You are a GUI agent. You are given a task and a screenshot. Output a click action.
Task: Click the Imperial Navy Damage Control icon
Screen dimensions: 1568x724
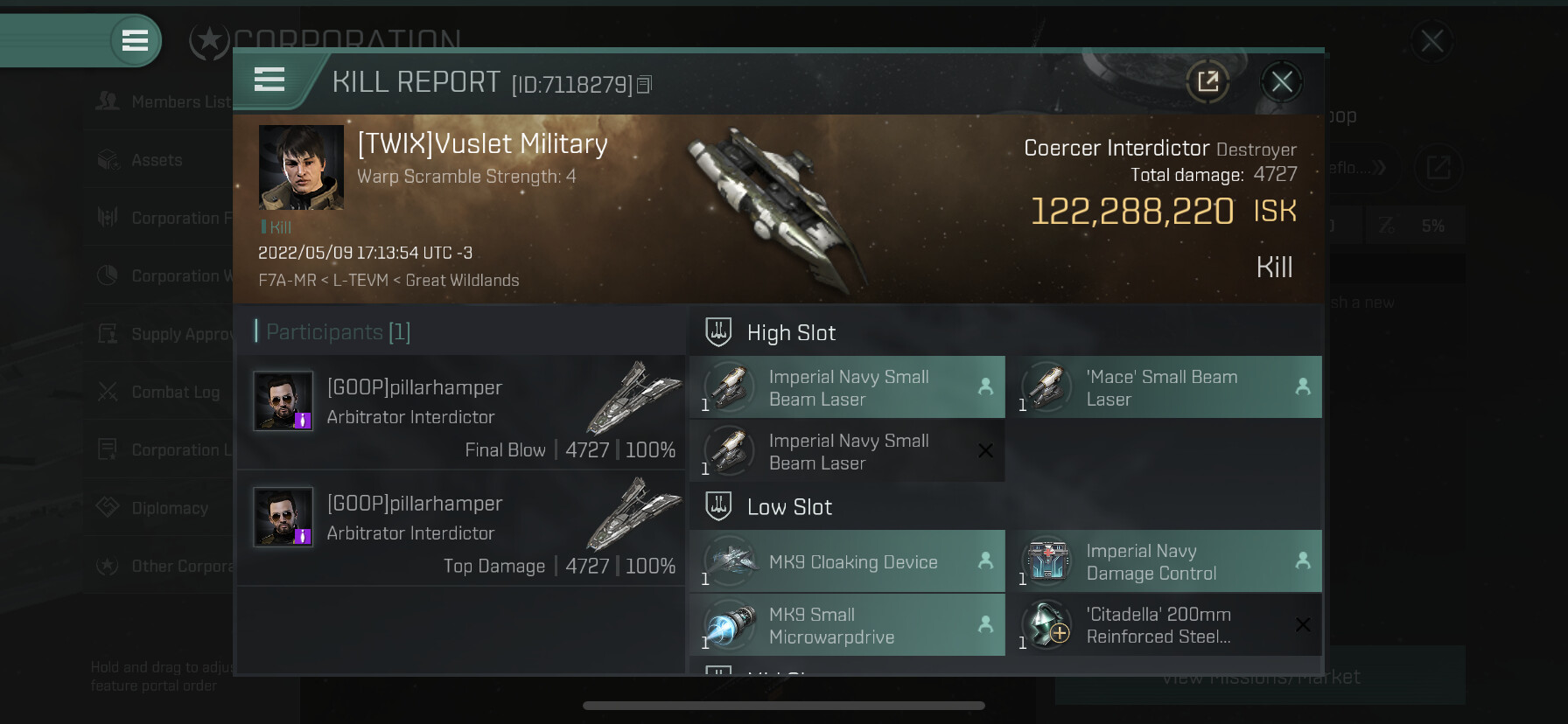(1047, 561)
